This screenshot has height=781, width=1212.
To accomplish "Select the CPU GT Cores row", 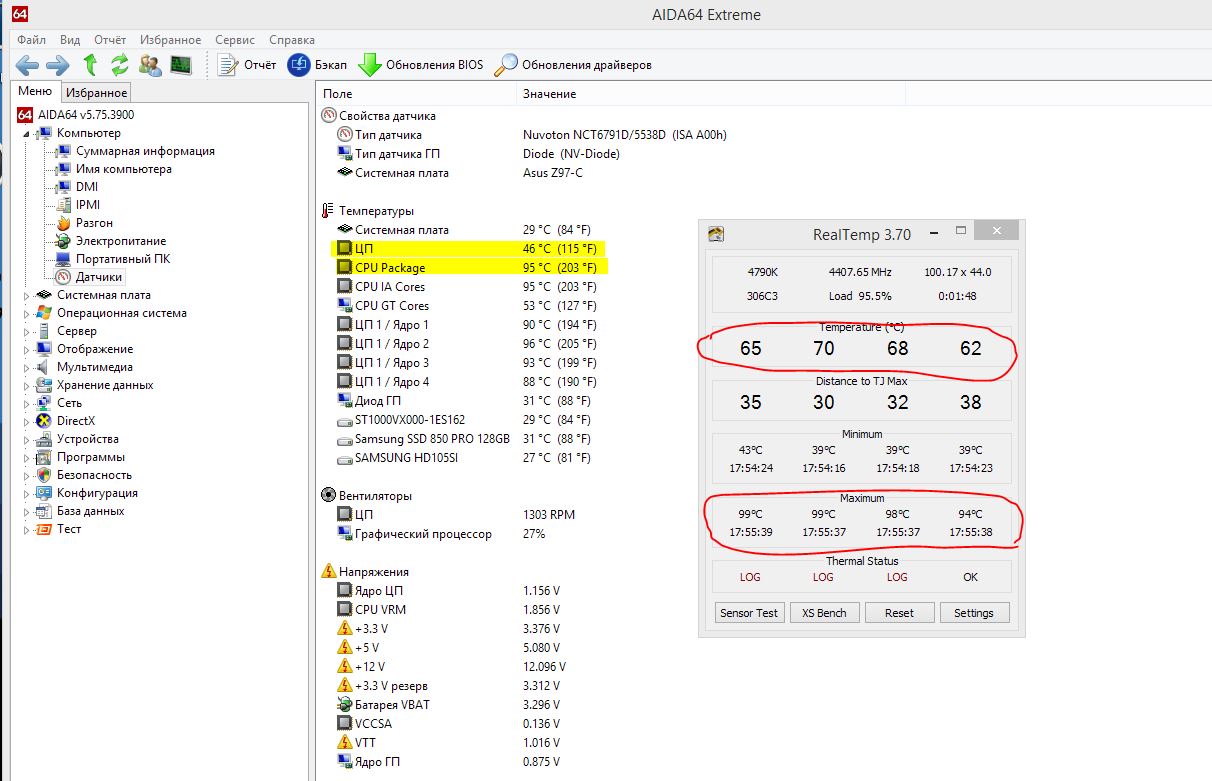I will [469, 305].
